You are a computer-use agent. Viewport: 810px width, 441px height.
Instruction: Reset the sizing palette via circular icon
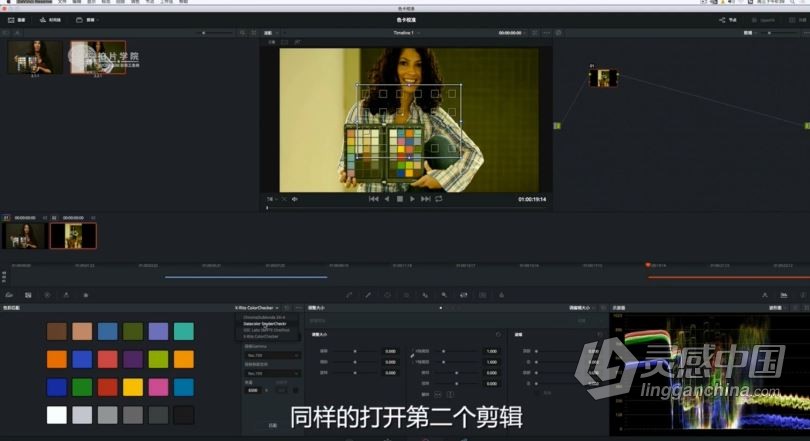click(498, 335)
